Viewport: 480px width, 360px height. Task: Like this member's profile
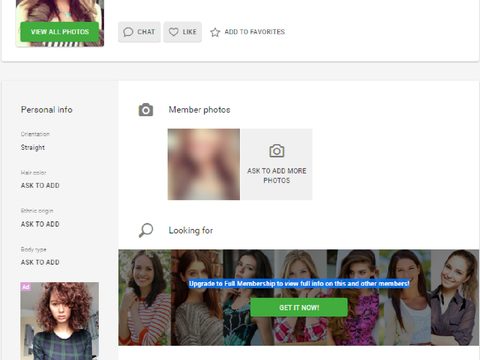pos(183,32)
